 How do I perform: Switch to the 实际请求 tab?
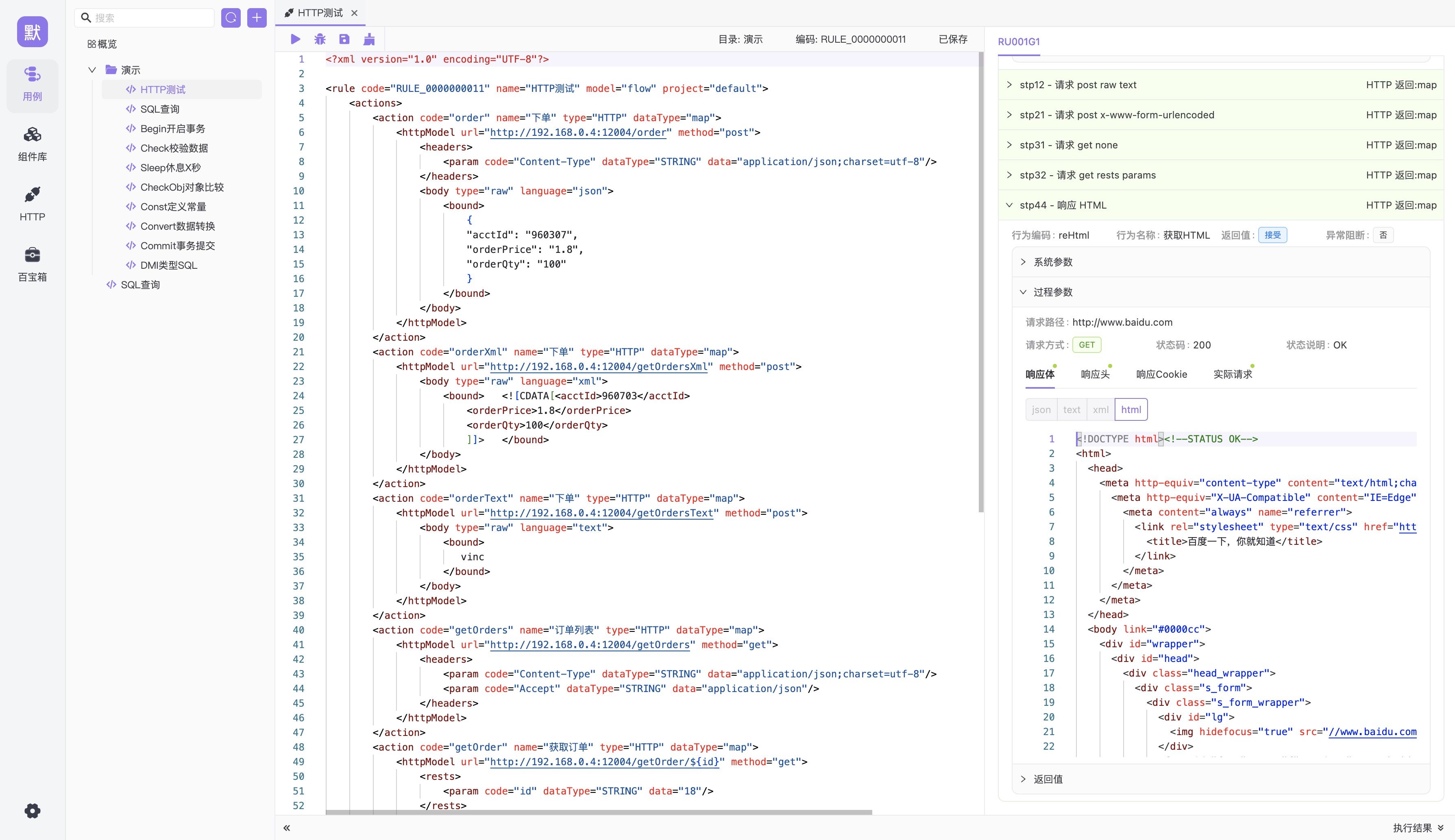point(1232,374)
